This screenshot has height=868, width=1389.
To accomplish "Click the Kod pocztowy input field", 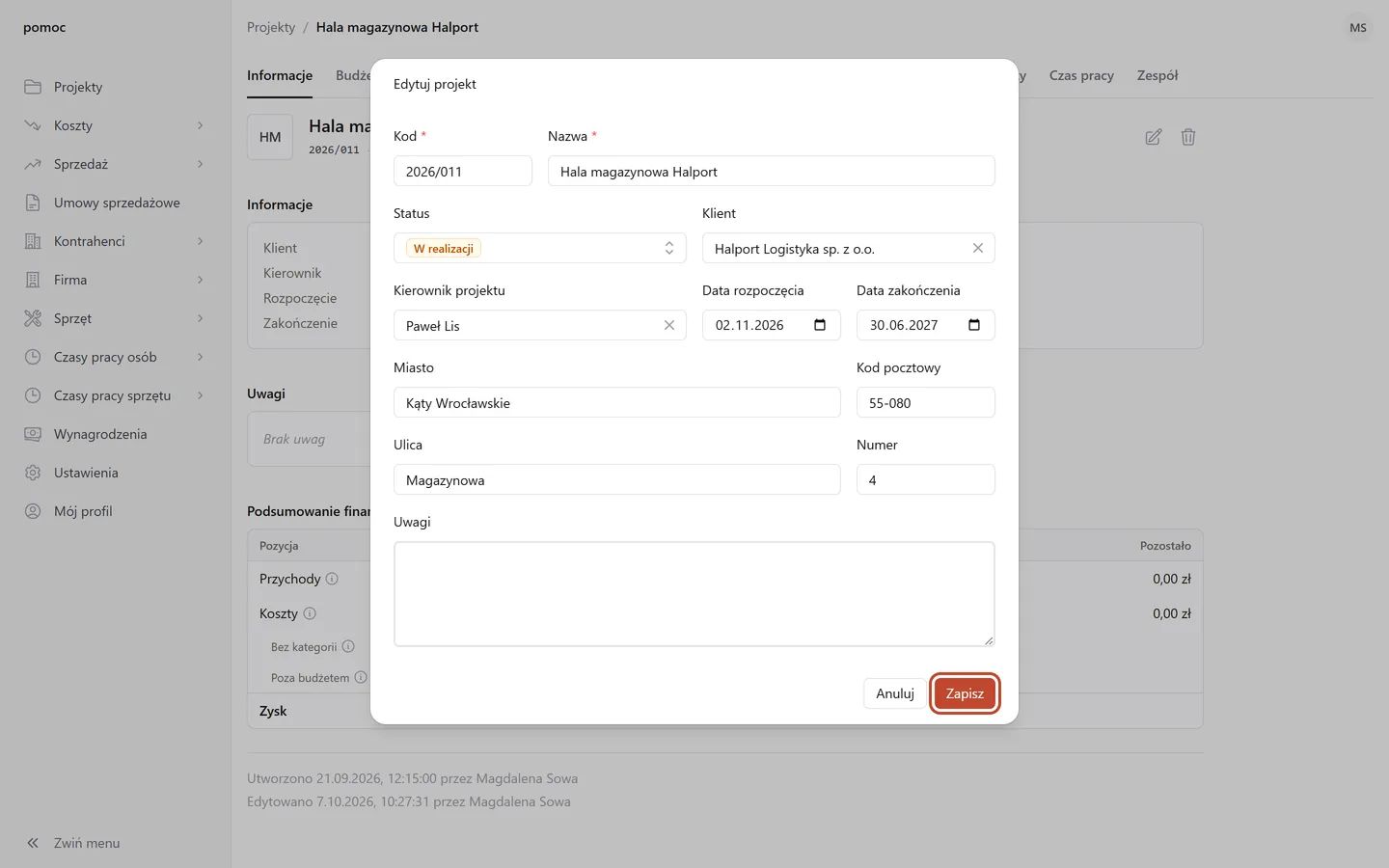I will [926, 402].
